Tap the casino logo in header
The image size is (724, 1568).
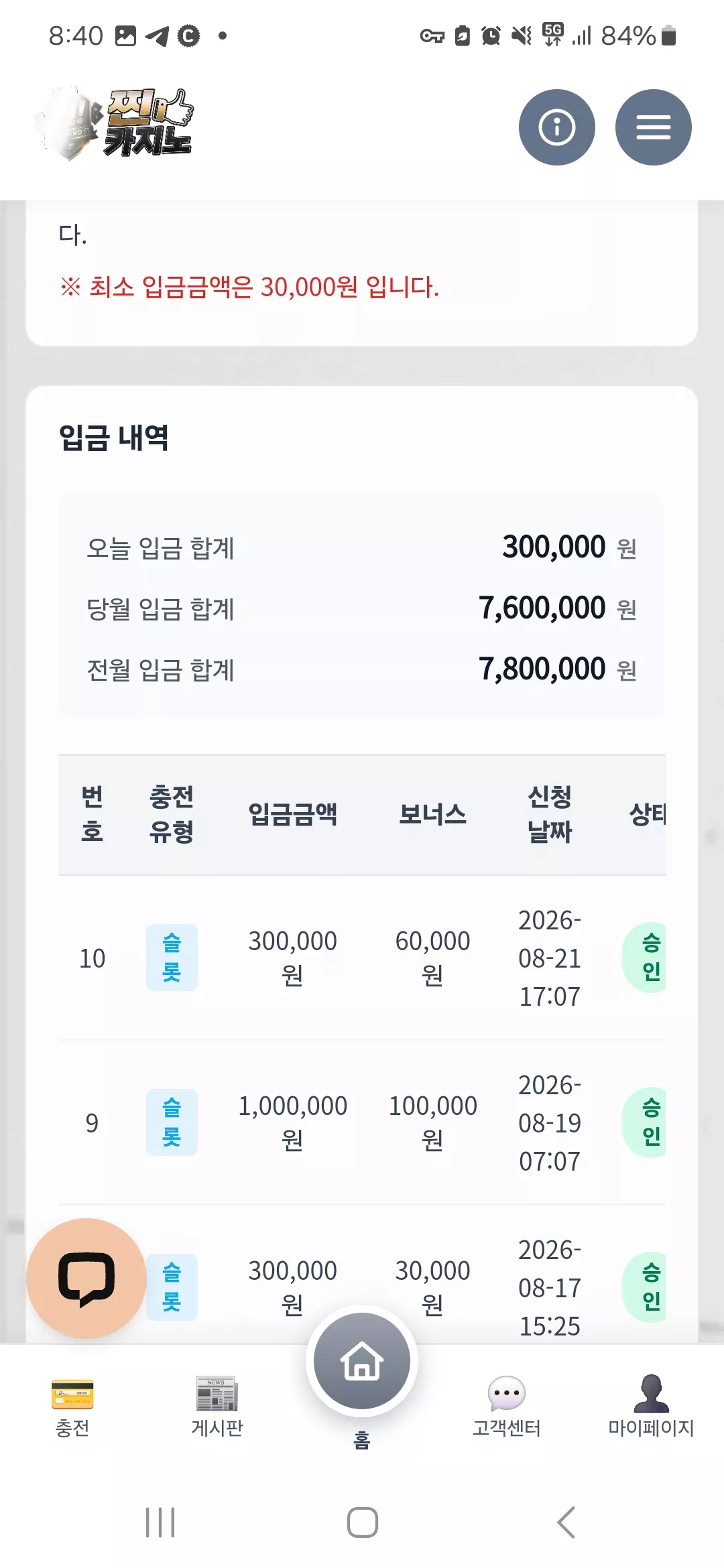click(114, 123)
